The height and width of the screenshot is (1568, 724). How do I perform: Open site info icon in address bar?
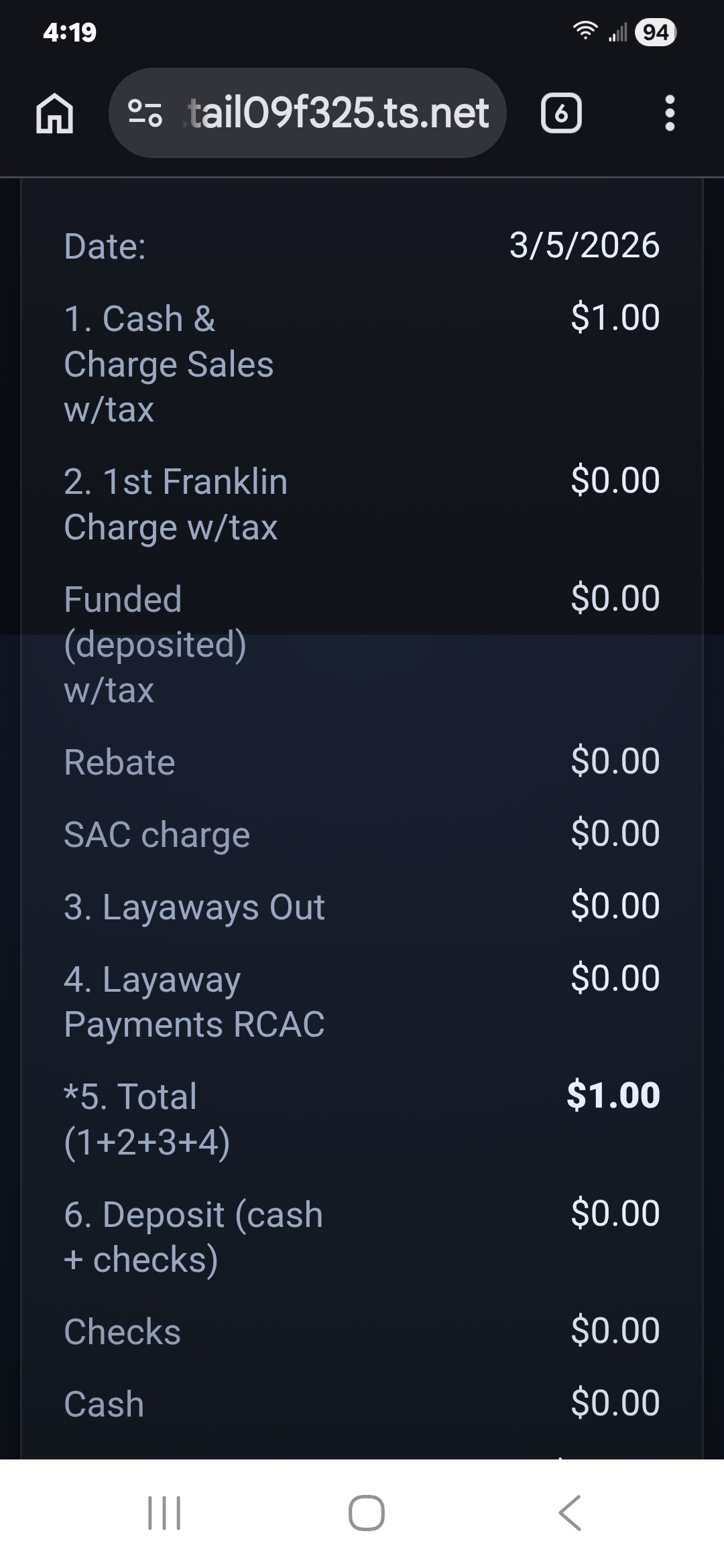pyautogui.click(x=145, y=113)
